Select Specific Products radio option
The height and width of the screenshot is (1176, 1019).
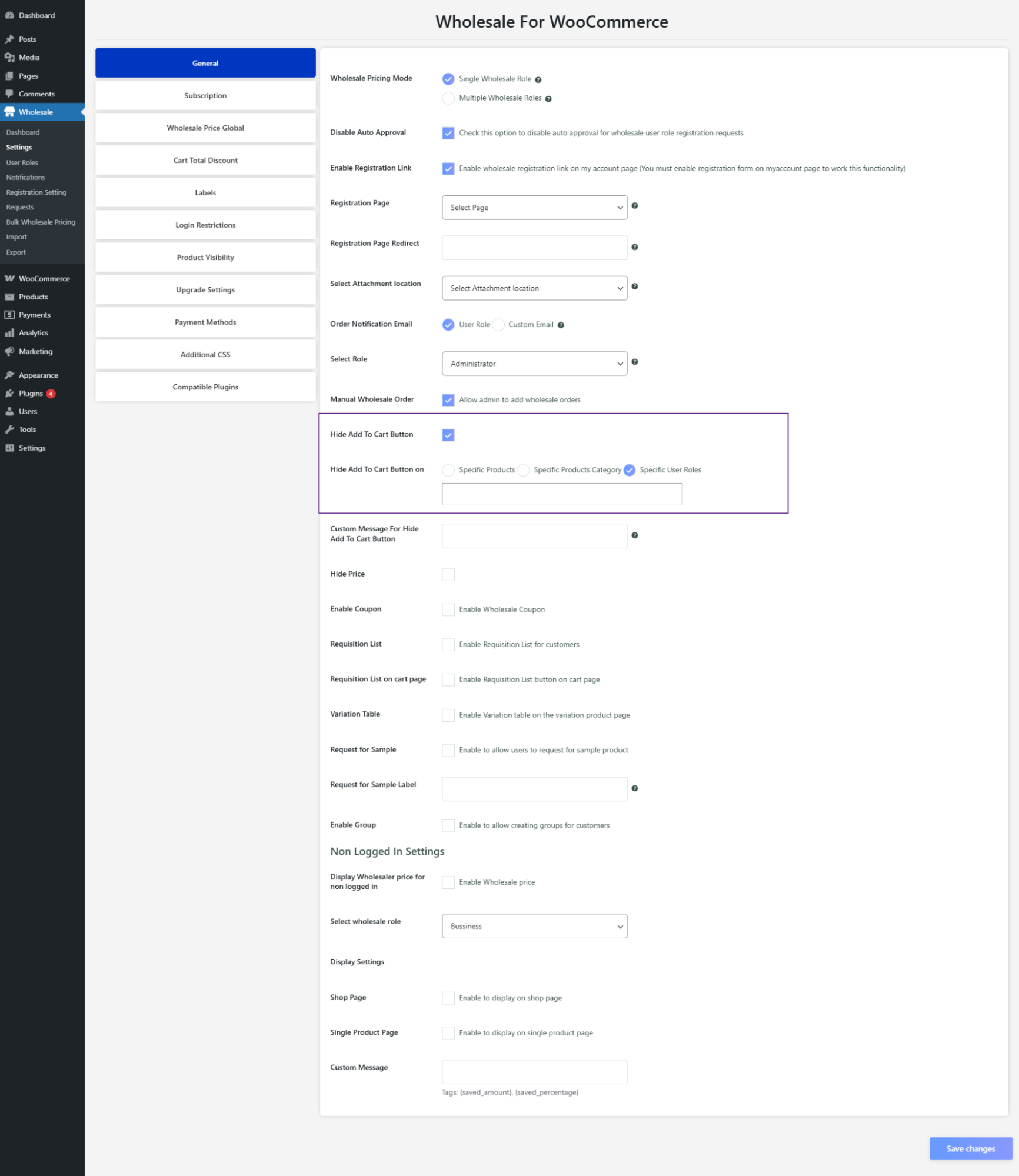click(x=448, y=470)
